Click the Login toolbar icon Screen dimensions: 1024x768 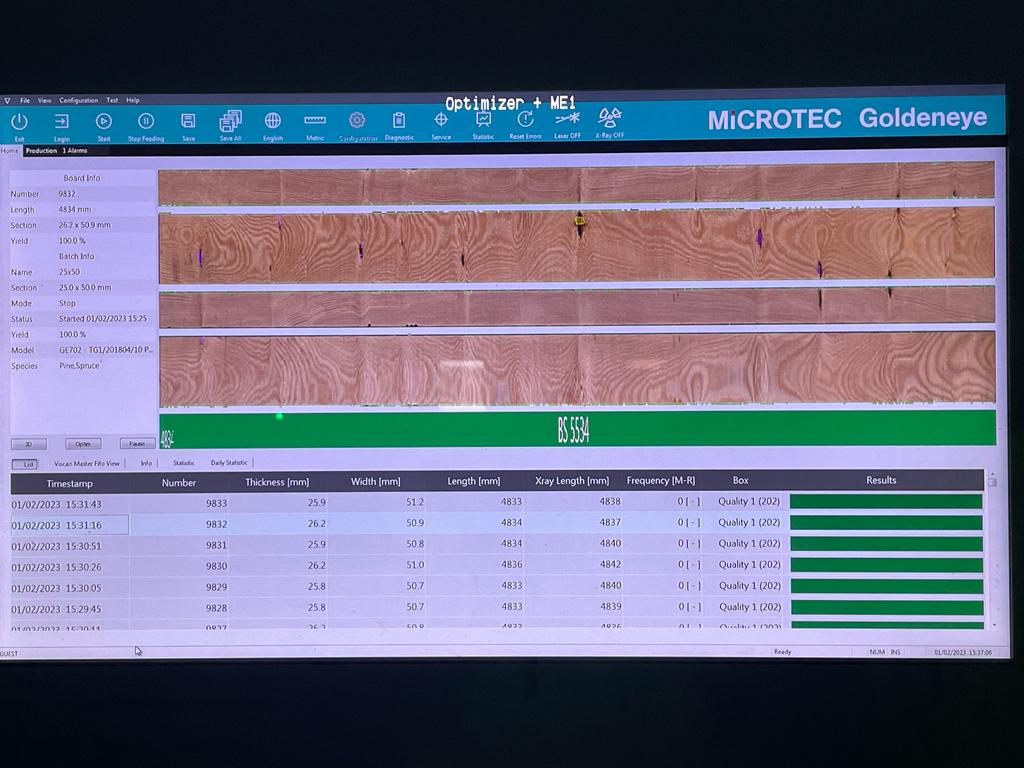(61, 122)
